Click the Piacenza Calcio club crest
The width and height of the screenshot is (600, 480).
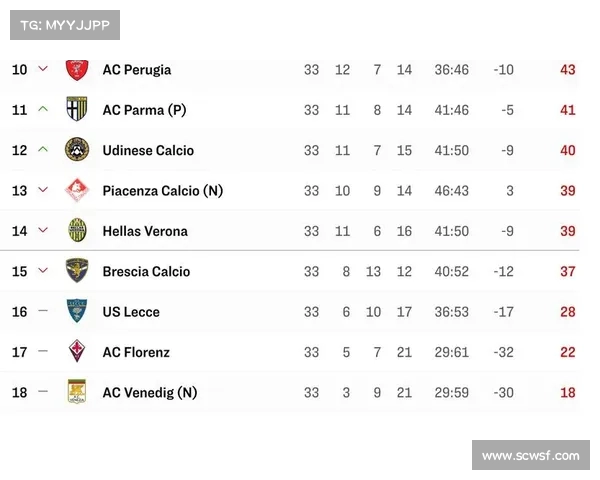coord(77,190)
